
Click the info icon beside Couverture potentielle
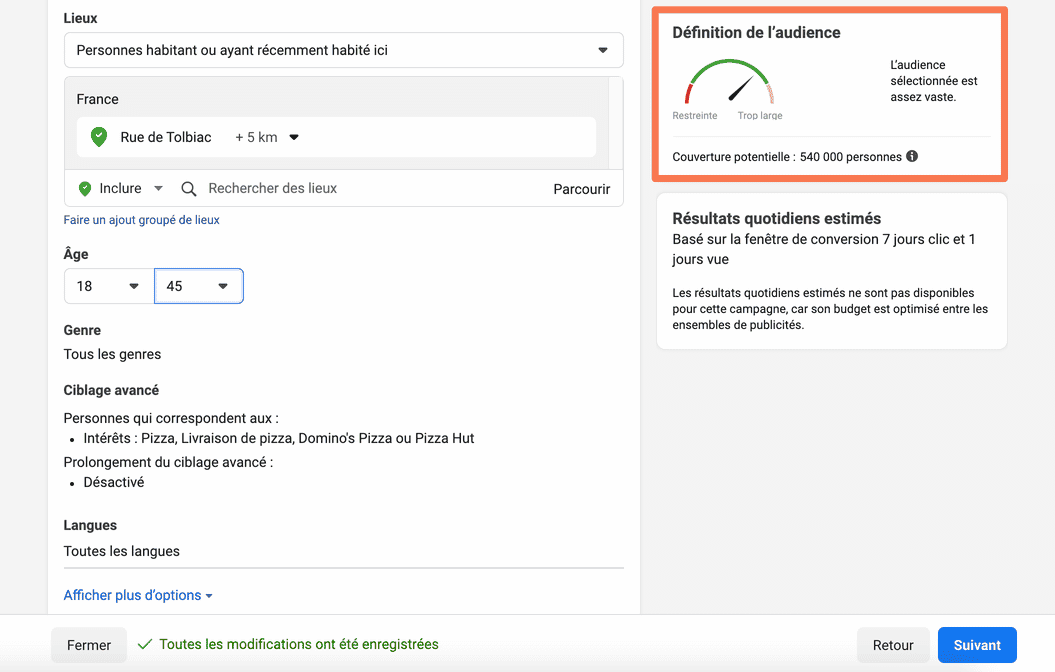[x=912, y=157]
